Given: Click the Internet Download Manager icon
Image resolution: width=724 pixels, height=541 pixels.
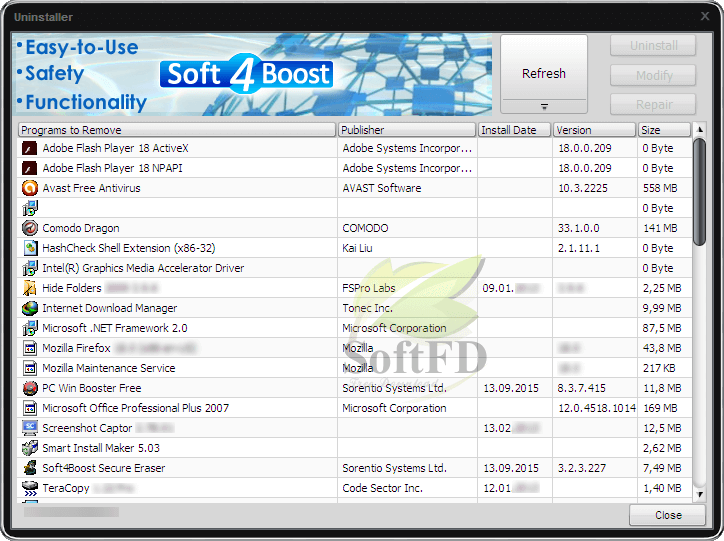Looking at the screenshot, I should click(30, 308).
